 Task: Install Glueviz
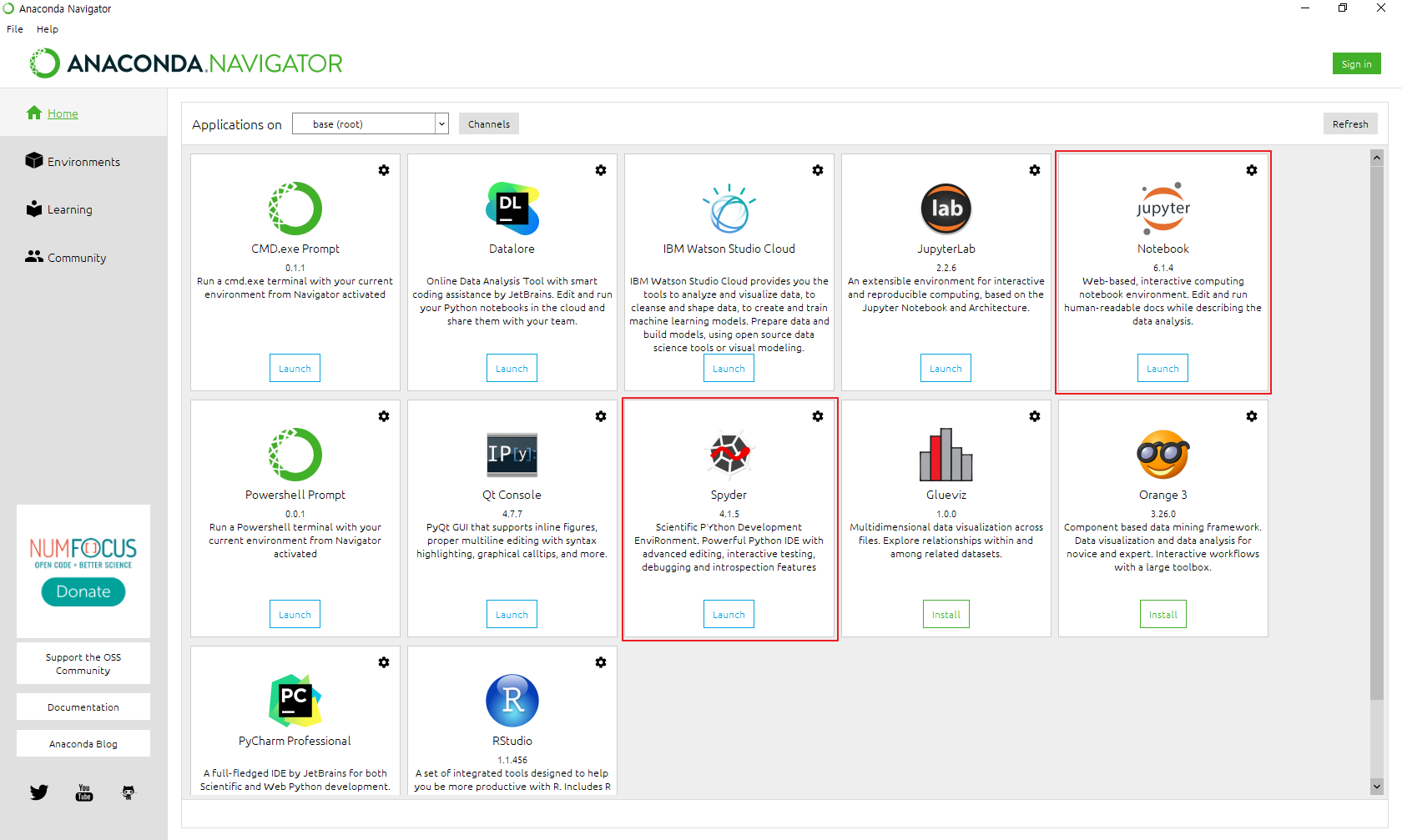pyautogui.click(x=946, y=614)
